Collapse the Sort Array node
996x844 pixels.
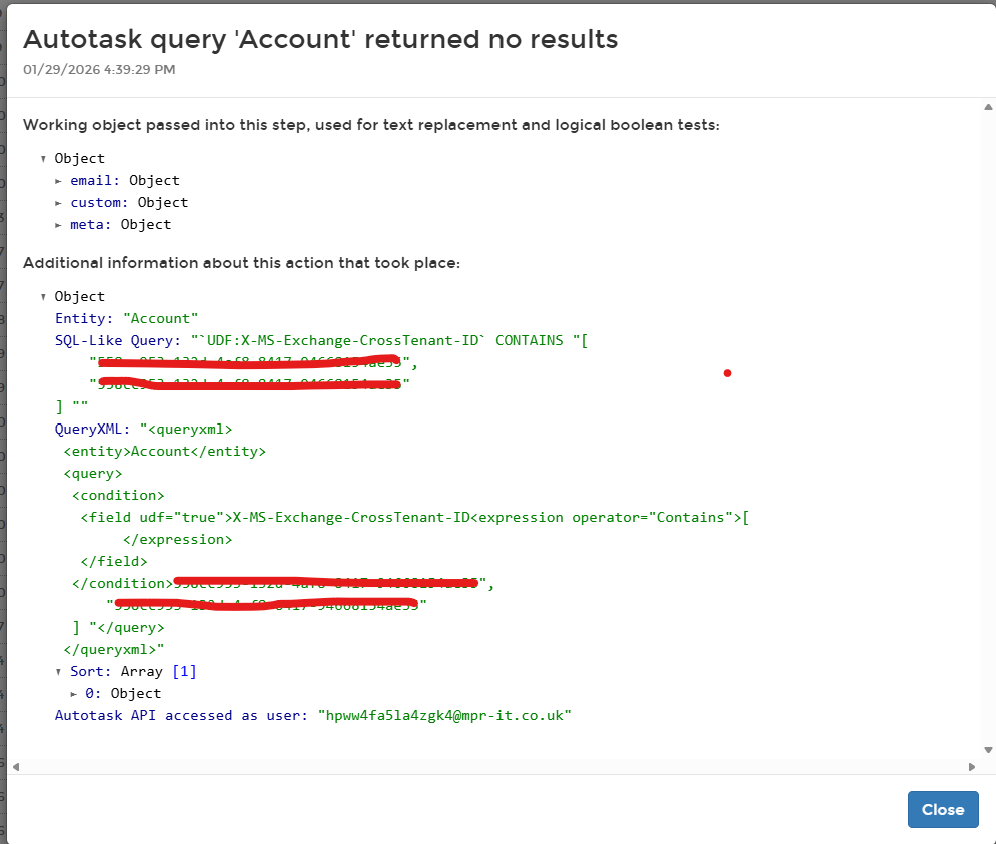(x=59, y=672)
